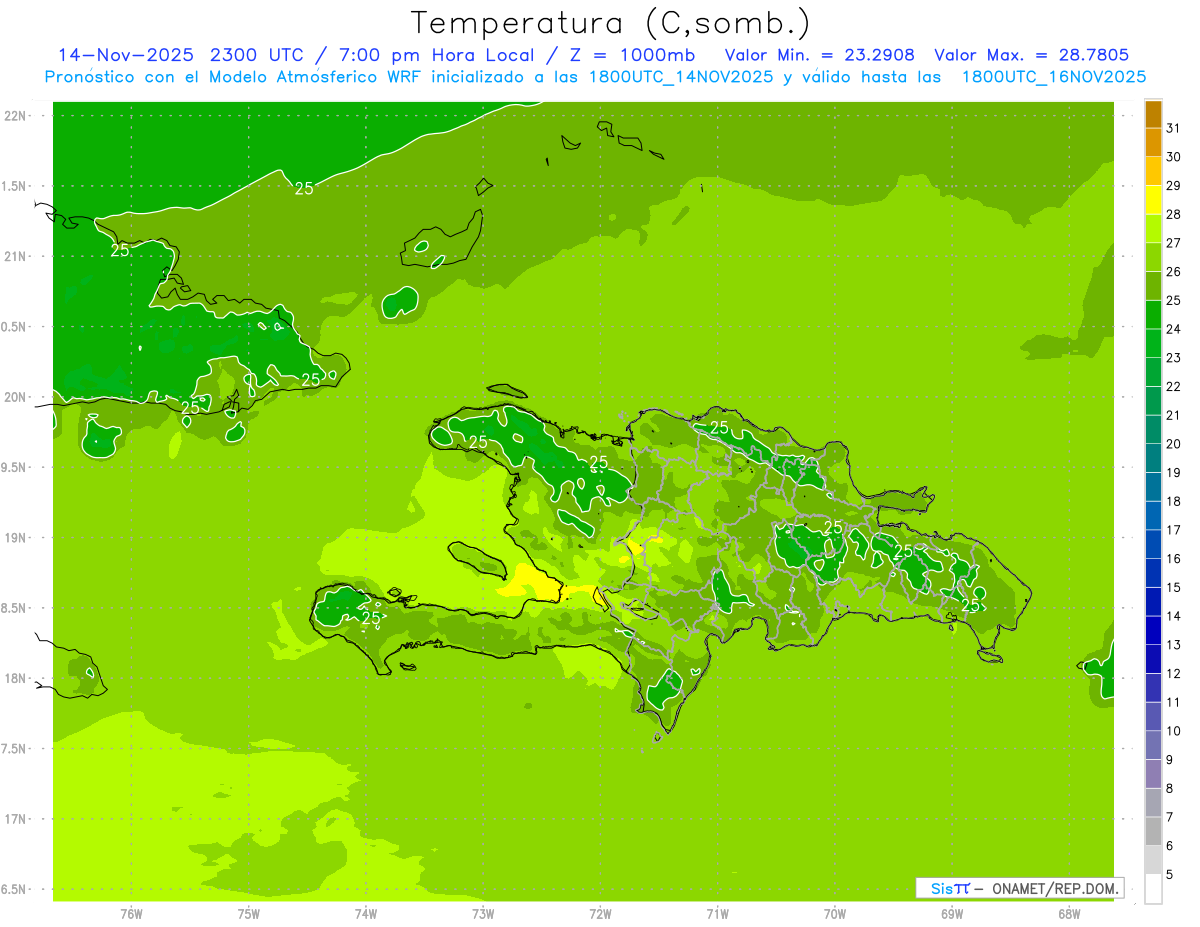The width and height of the screenshot is (1200, 927).
Task: Select the "1800UTC_16NOV2025" valid-until time
Action: coord(1053,77)
